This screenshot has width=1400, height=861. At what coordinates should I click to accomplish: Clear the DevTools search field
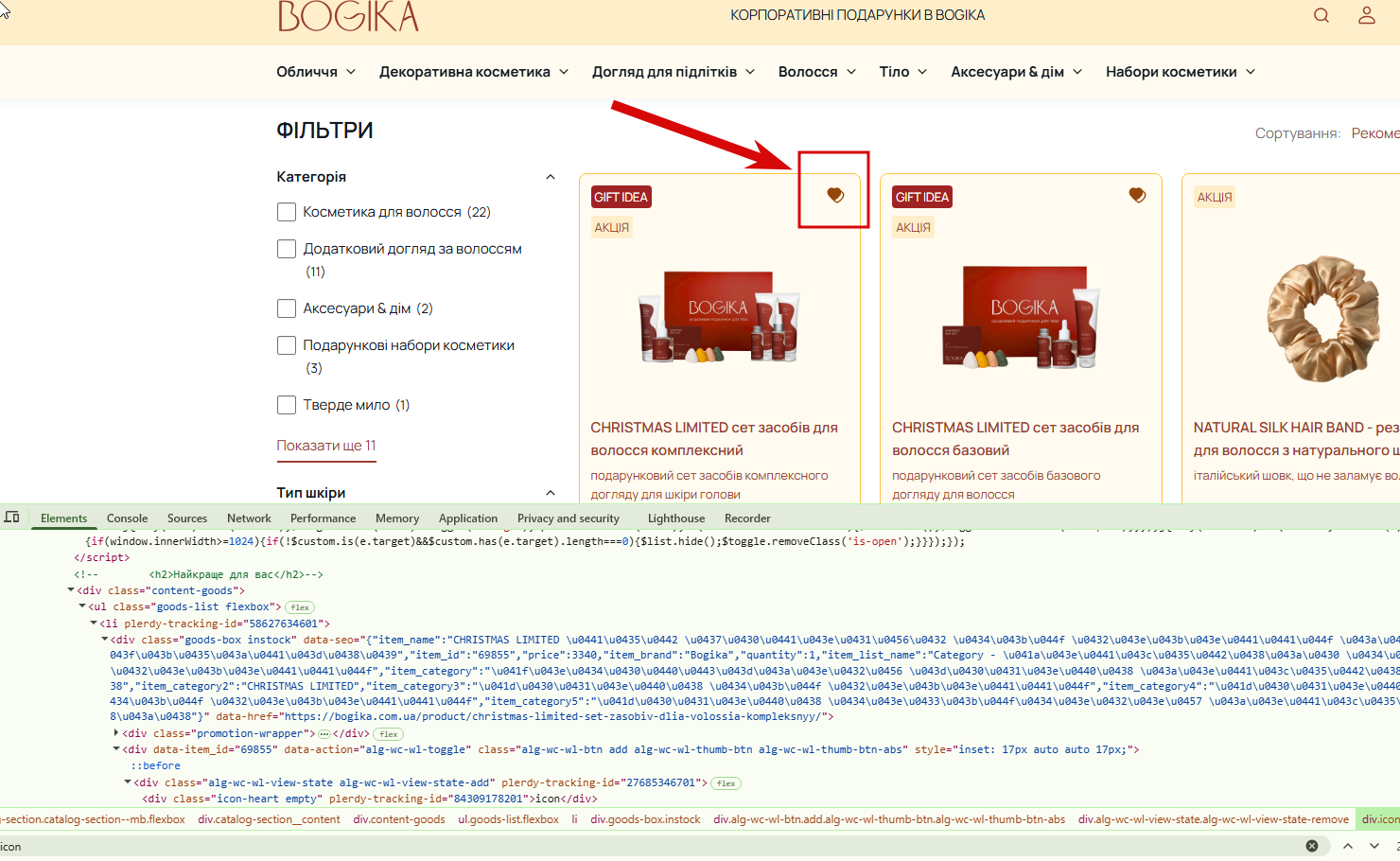click(x=1312, y=846)
